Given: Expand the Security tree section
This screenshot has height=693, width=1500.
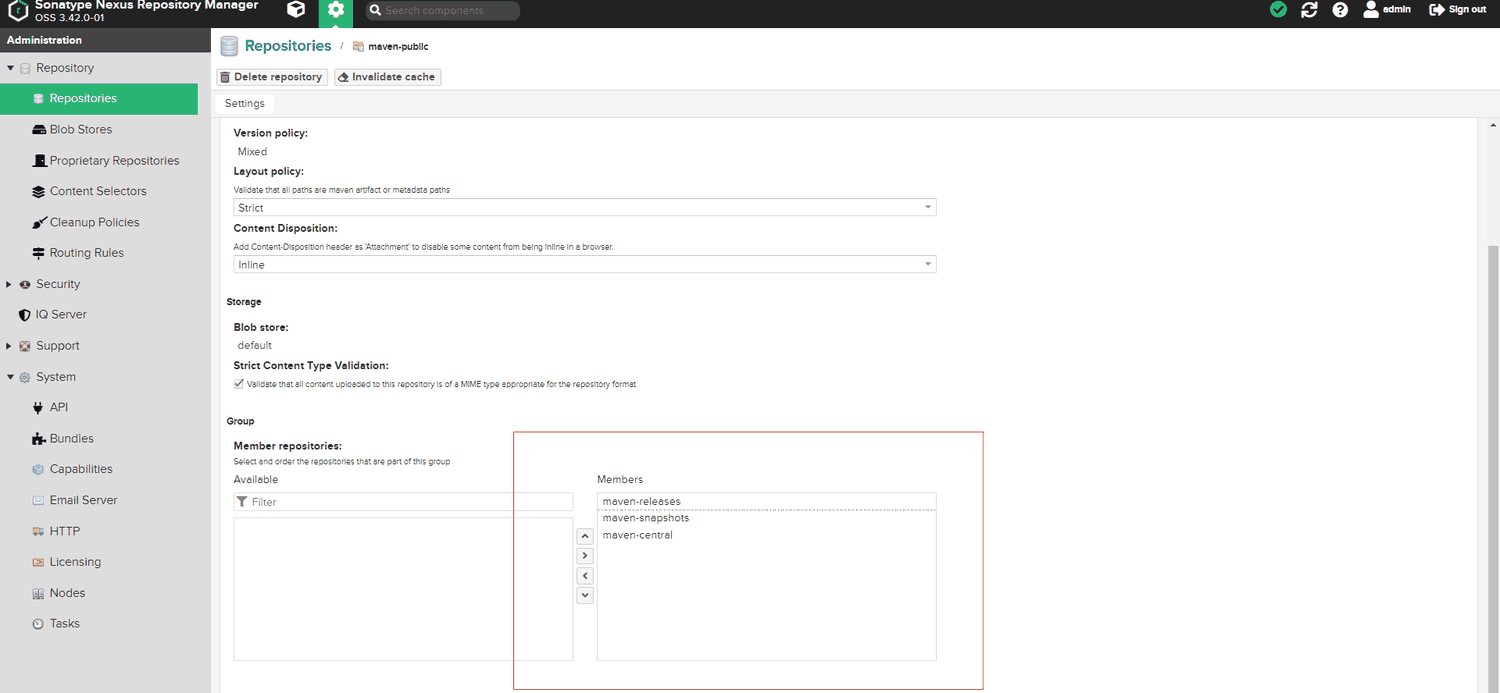Looking at the screenshot, I should 10,285.
